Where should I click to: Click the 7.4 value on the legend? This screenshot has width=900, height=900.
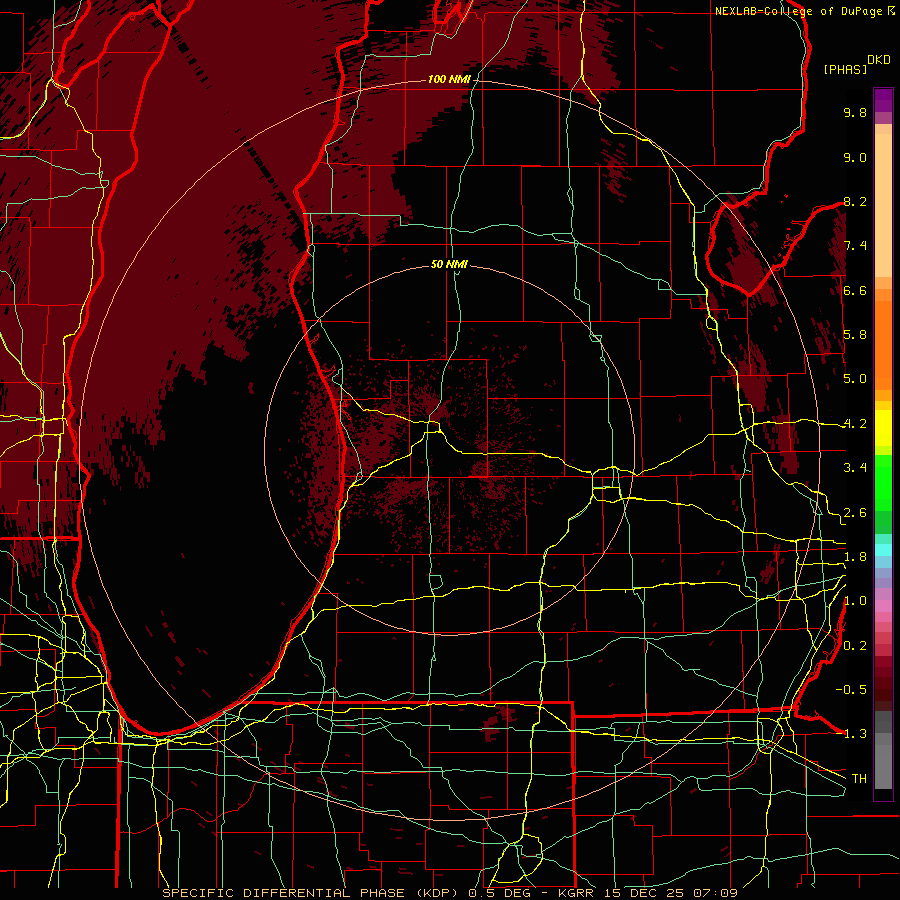coord(855,246)
